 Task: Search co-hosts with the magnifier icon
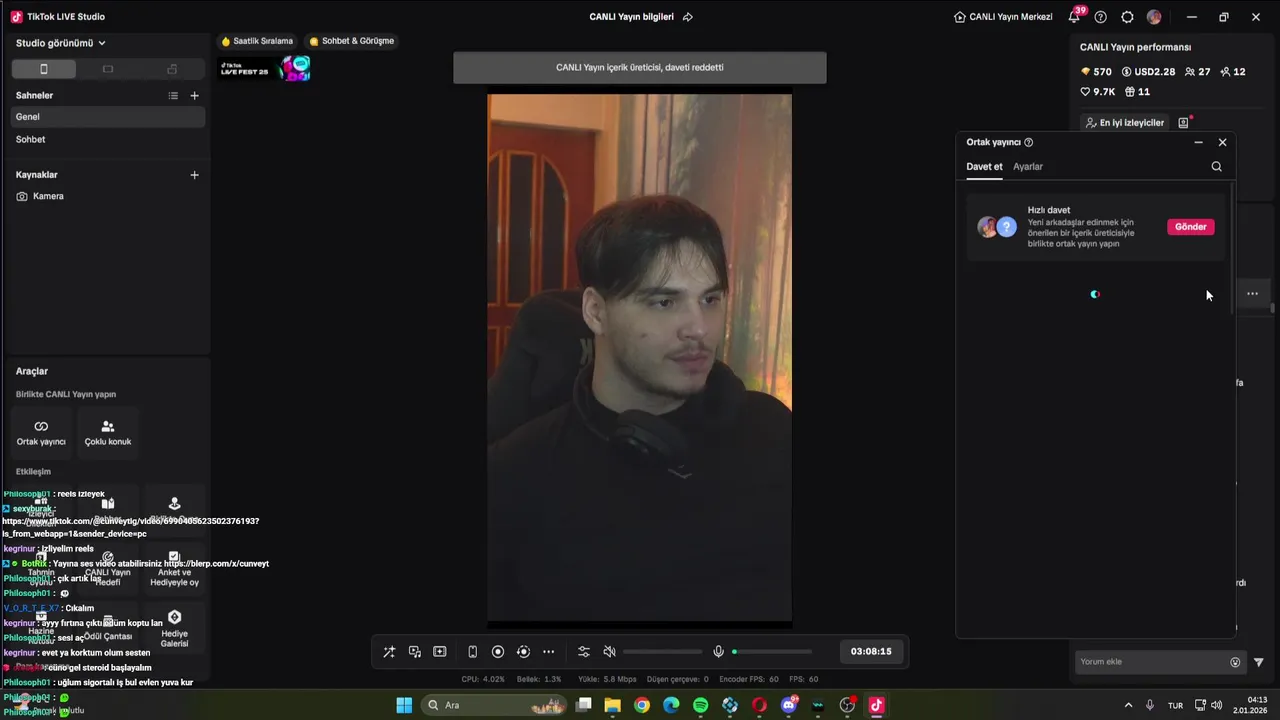pyautogui.click(x=1217, y=167)
